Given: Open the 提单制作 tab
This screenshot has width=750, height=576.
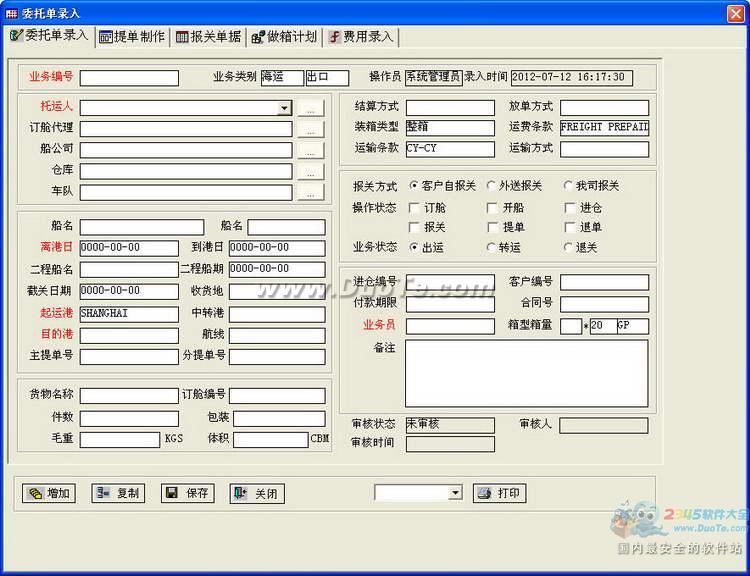Looking at the screenshot, I should pos(132,37).
